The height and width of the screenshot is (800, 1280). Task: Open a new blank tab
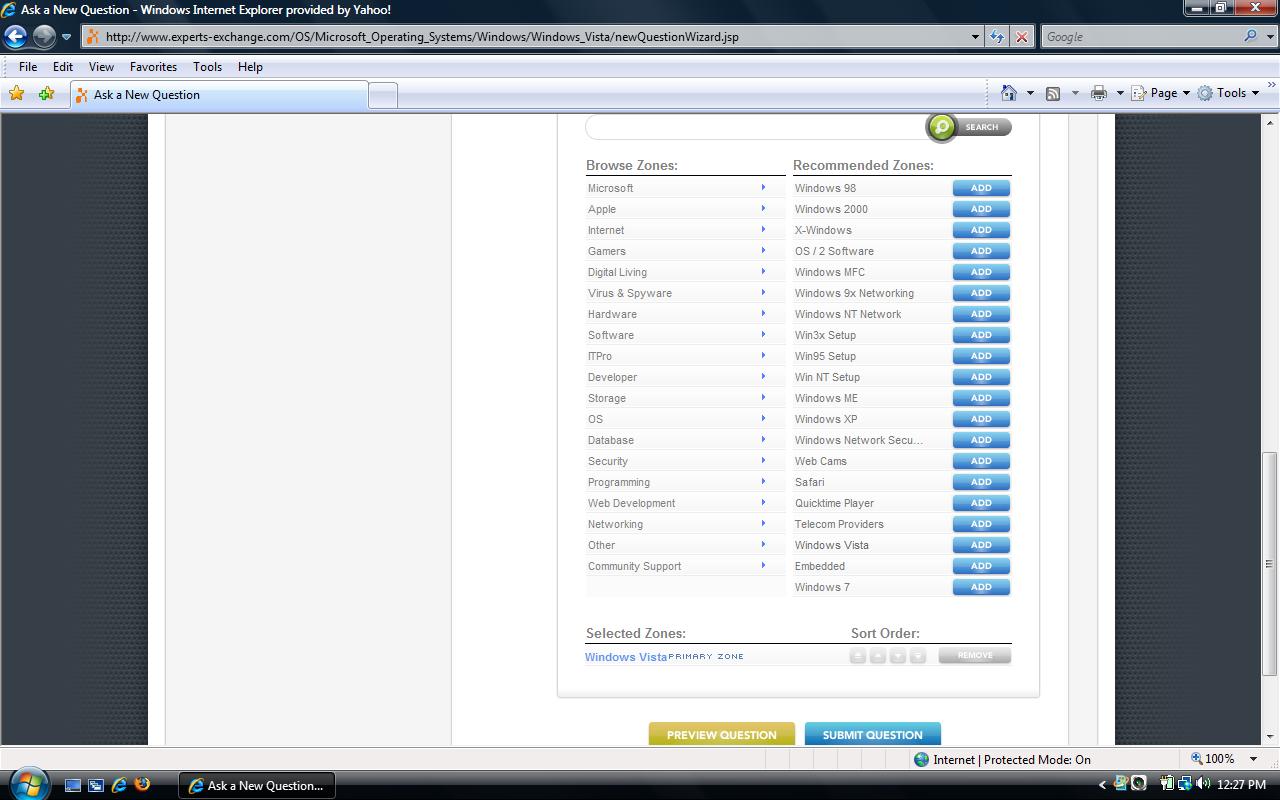pos(383,95)
